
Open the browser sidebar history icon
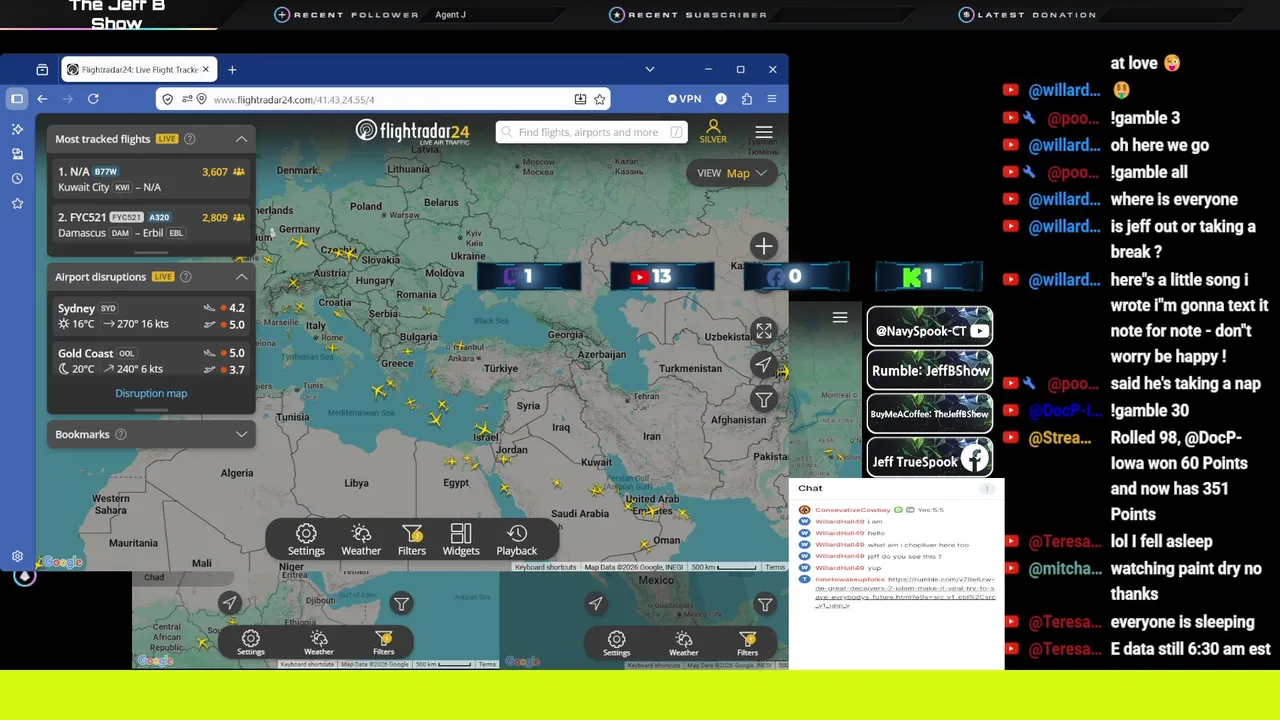click(17, 179)
